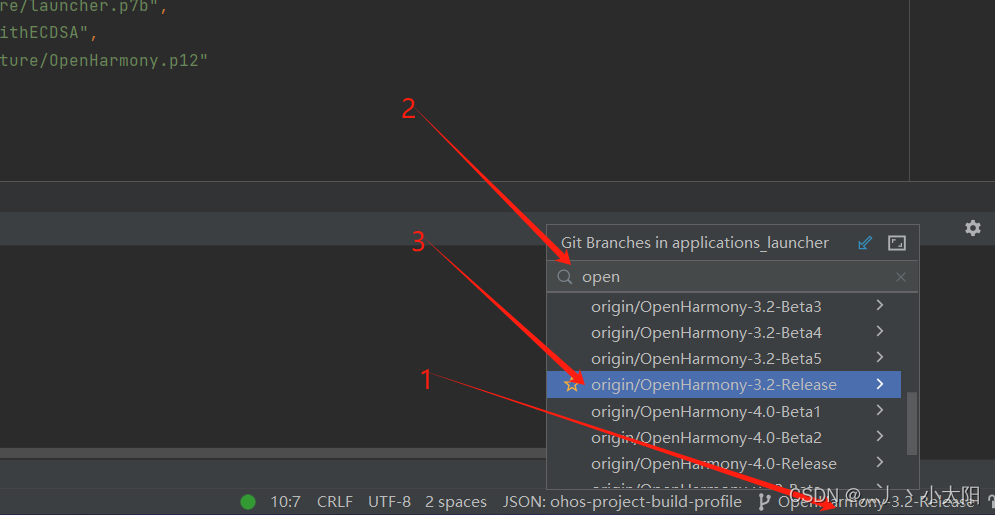This screenshot has height=515, width=995.
Task: Open Git branch widget in status bar
Action: pyautogui.click(x=869, y=502)
